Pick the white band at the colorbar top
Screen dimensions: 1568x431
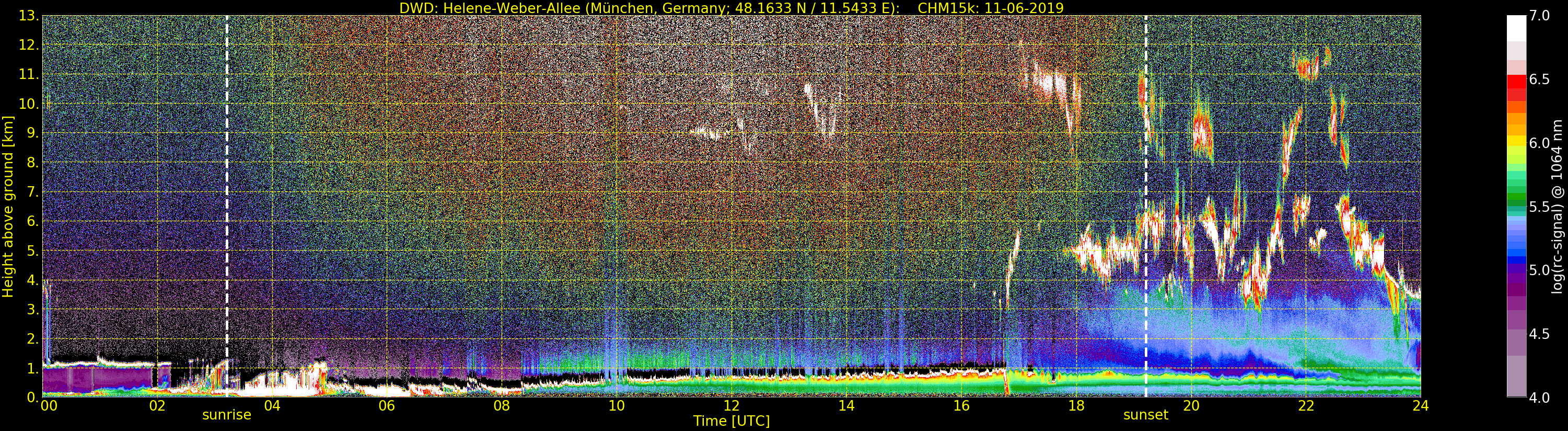pyautogui.click(x=1516, y=28)
